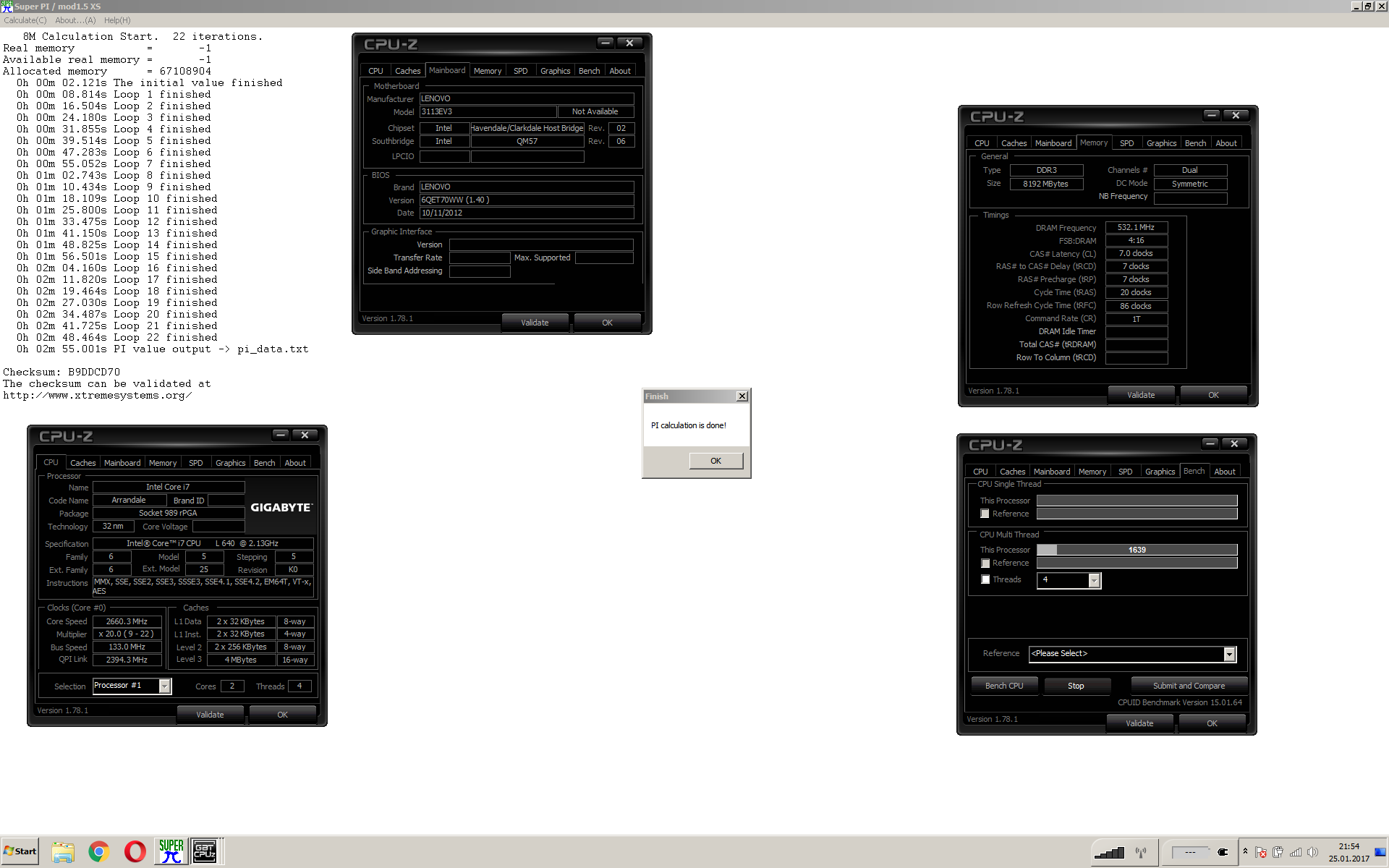Click the memory Size value 8192 MBytes
Image resolution: width=1389 pixels, height=868 pixels.
(1045, 184)
